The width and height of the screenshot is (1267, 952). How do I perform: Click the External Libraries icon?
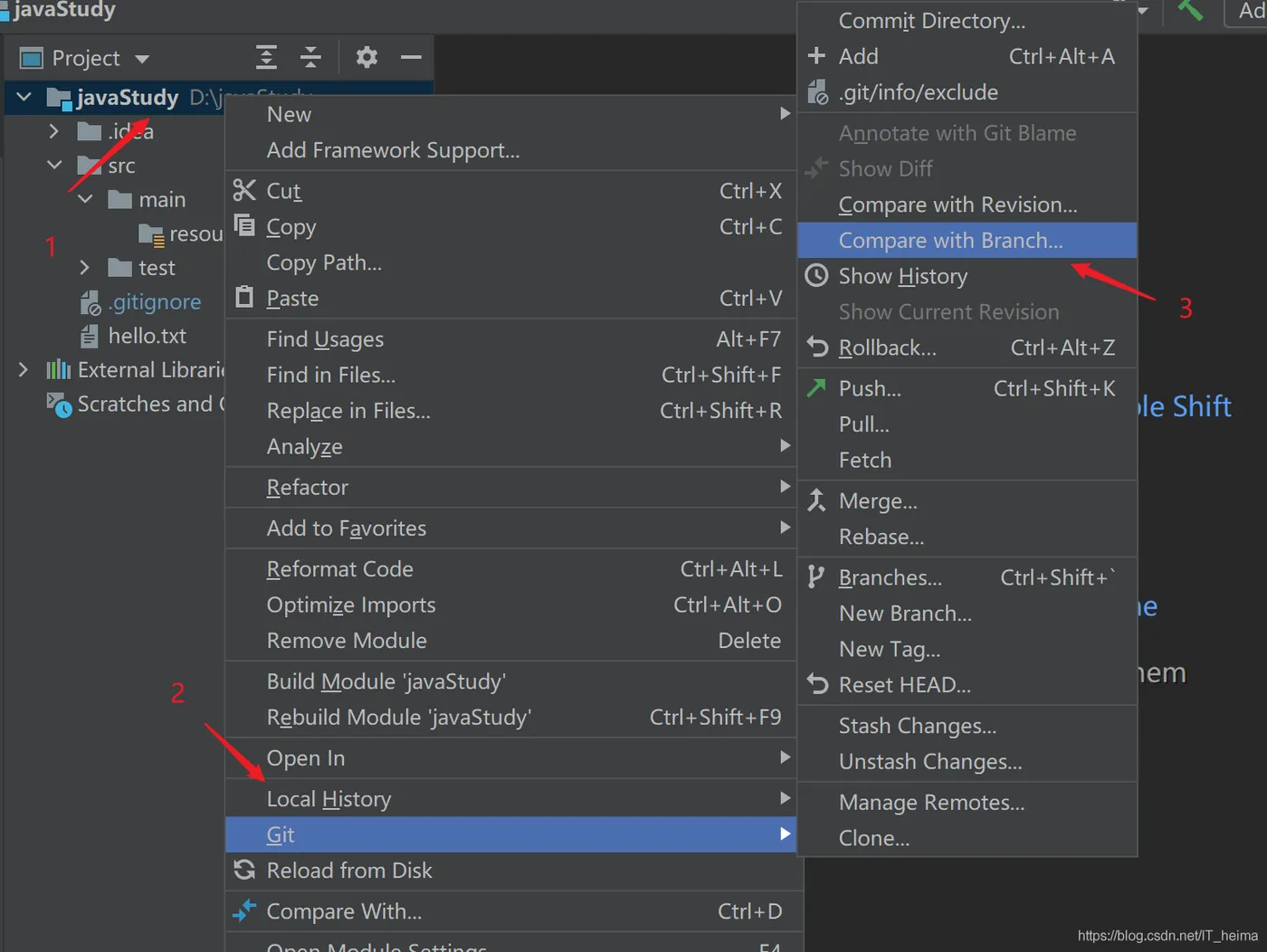point(59,369)
